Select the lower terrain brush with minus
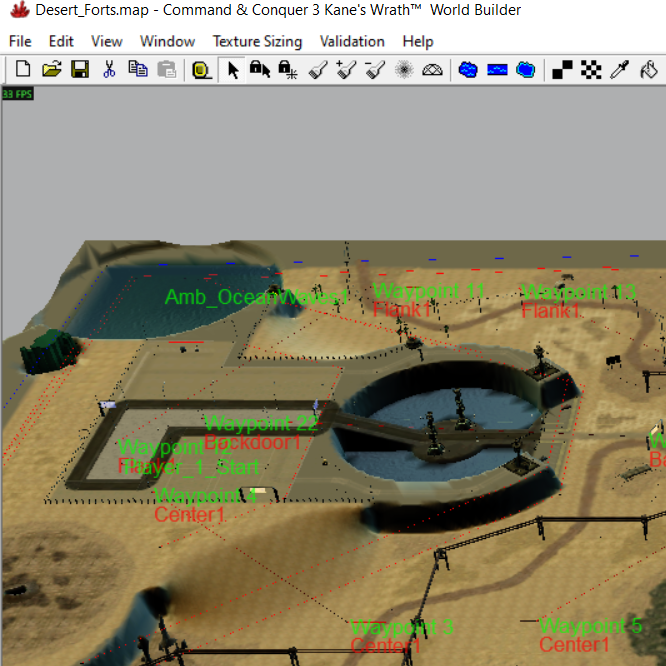Viewport: 666px width, 666px height. click(375, 69)
